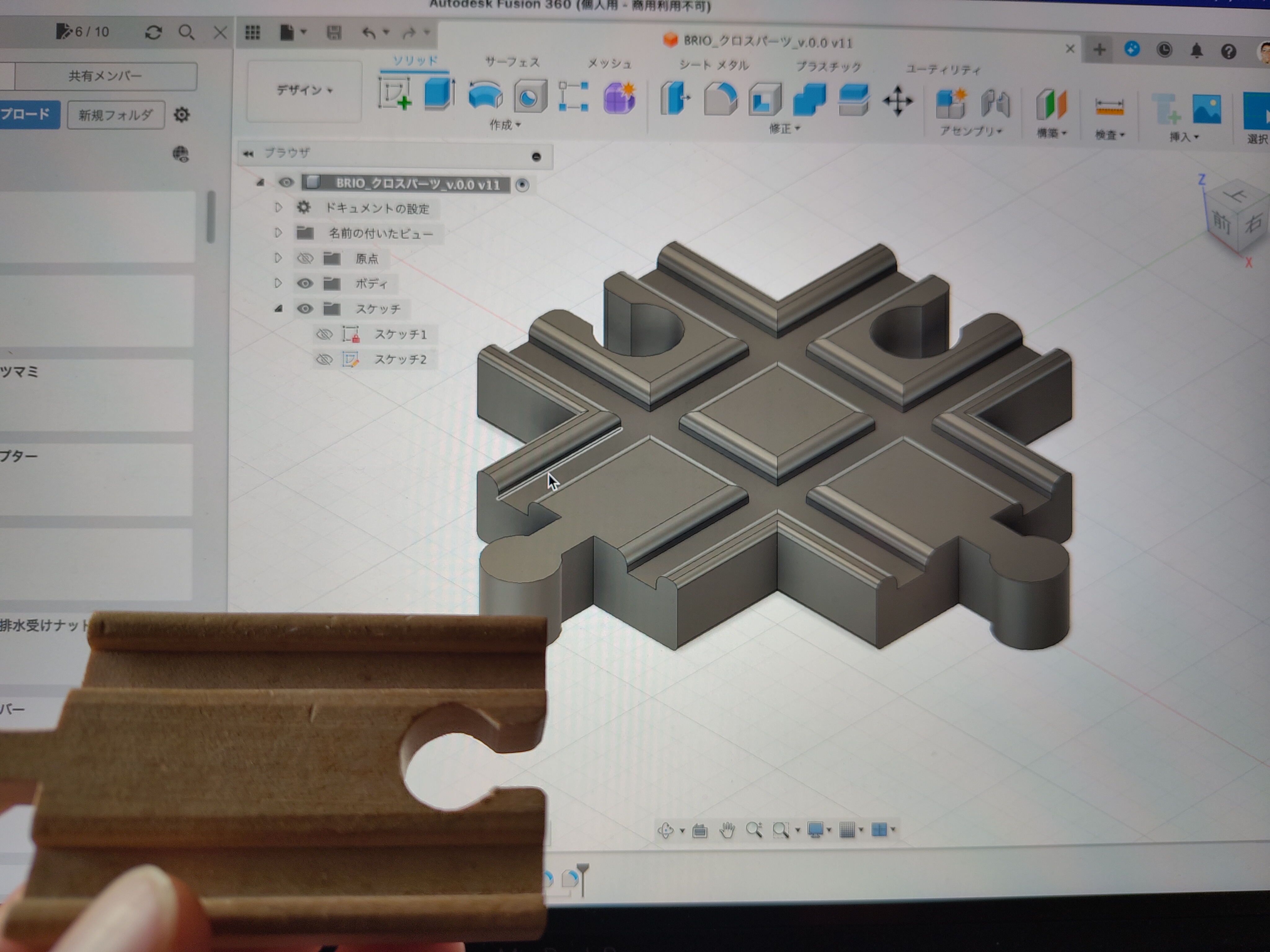Select the Create Sketch tool
Image resolution: width=1270 pixels, height=952 pixels.
(394, 94)
